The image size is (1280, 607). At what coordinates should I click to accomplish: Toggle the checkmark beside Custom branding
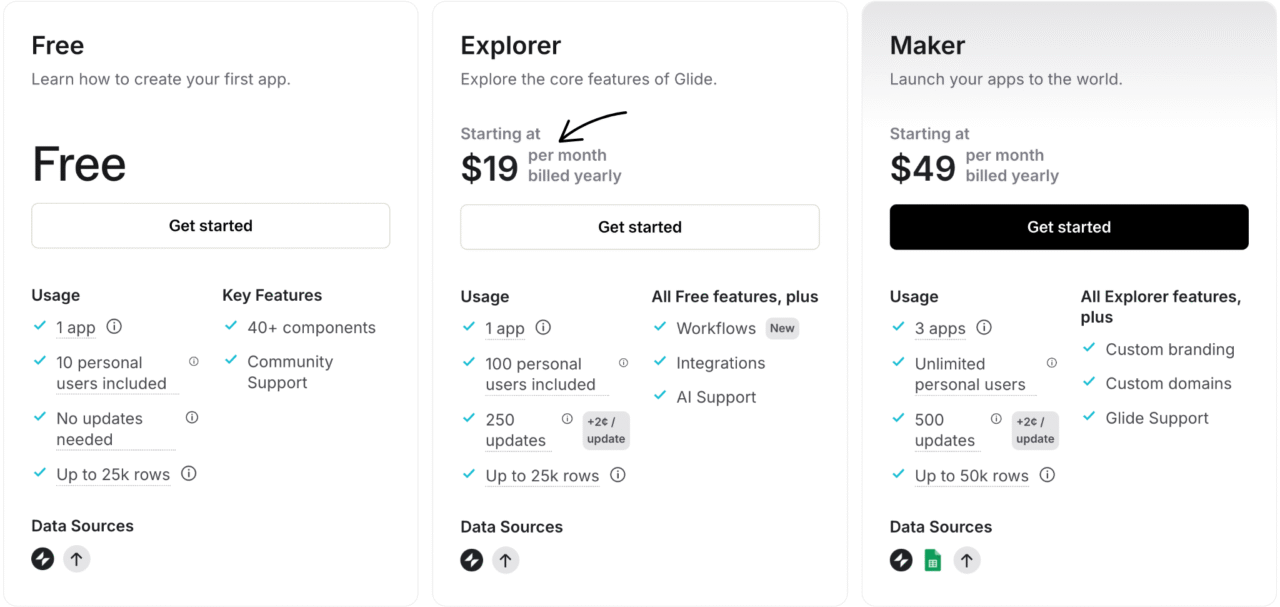(x=1087, y=349)
